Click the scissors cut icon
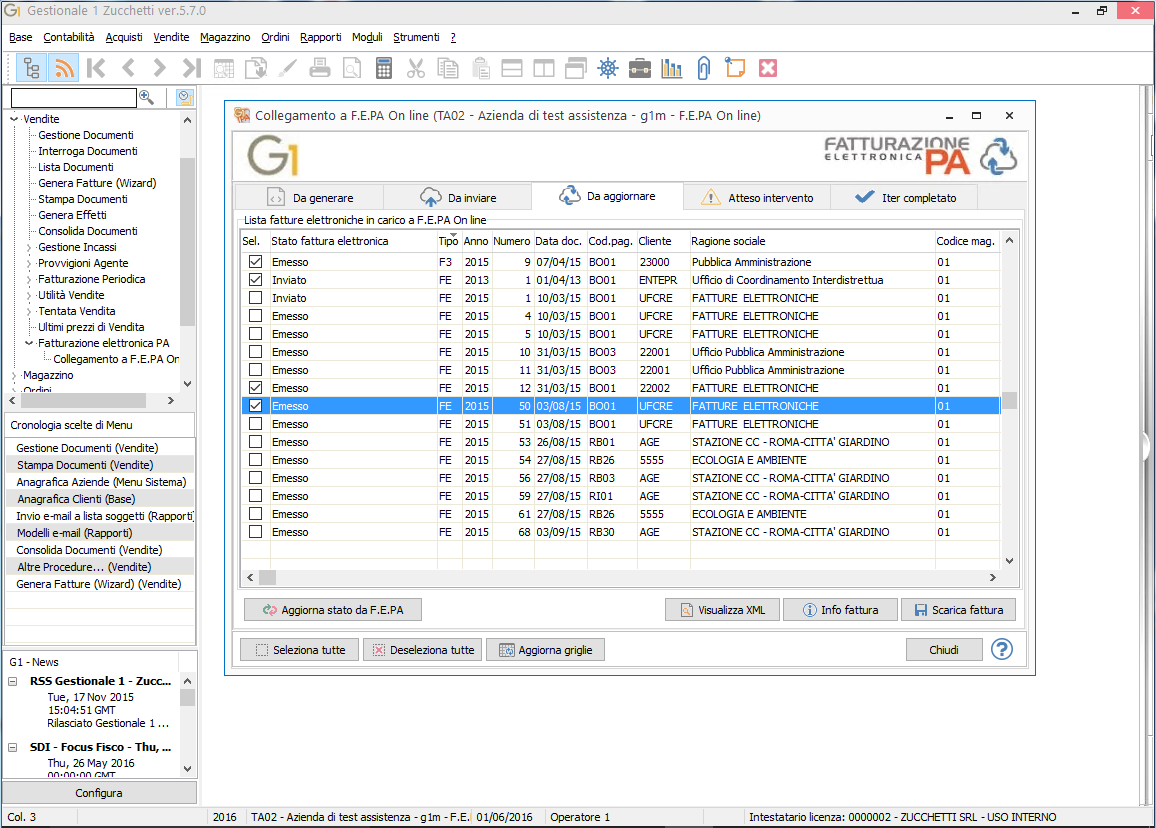Image resolution: width=1156 pixels, height=828 pixels. pos(416,69)
